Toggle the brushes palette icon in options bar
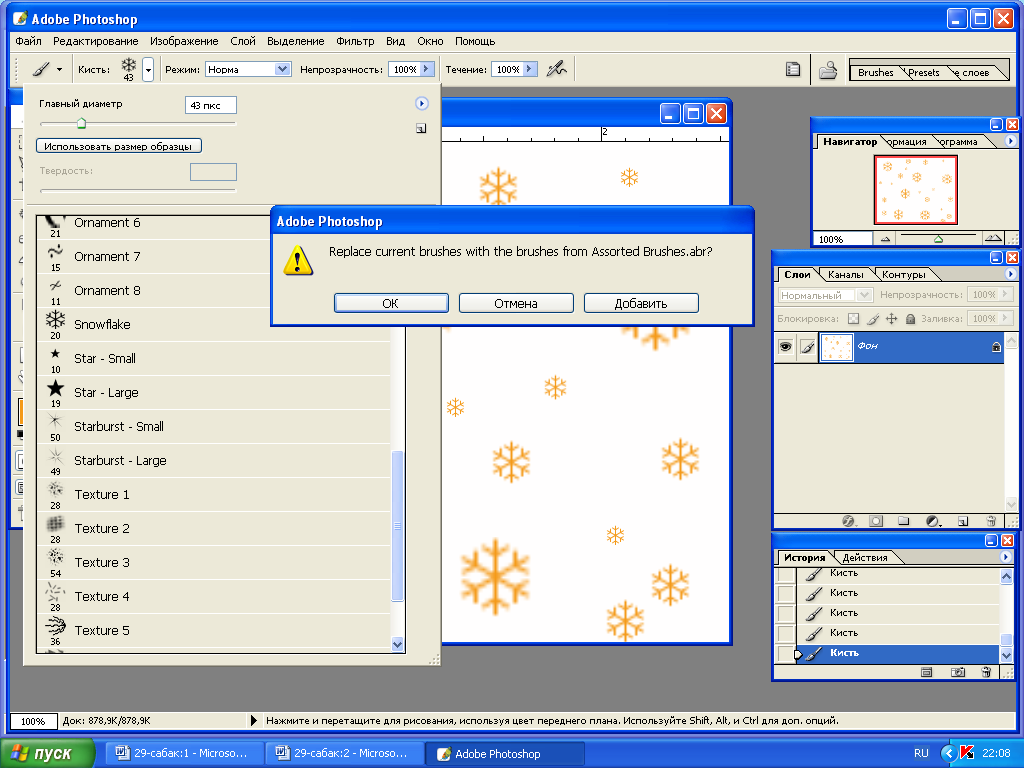The height and width of the screenshot is (768, 1024). tap(793, 69)
